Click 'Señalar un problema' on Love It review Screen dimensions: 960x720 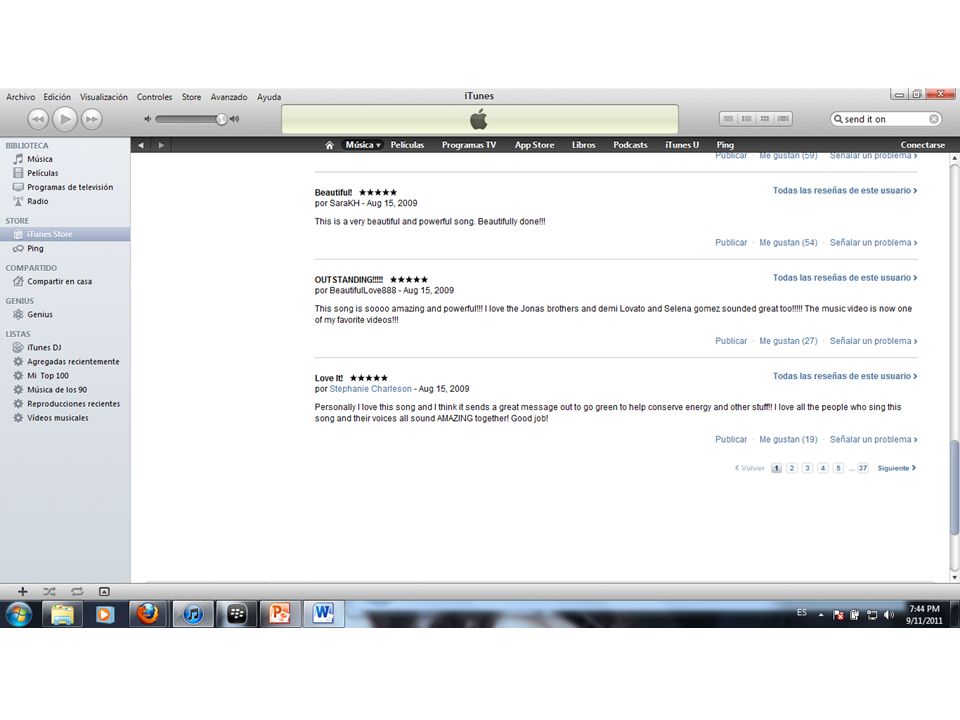tap(873, 440)
